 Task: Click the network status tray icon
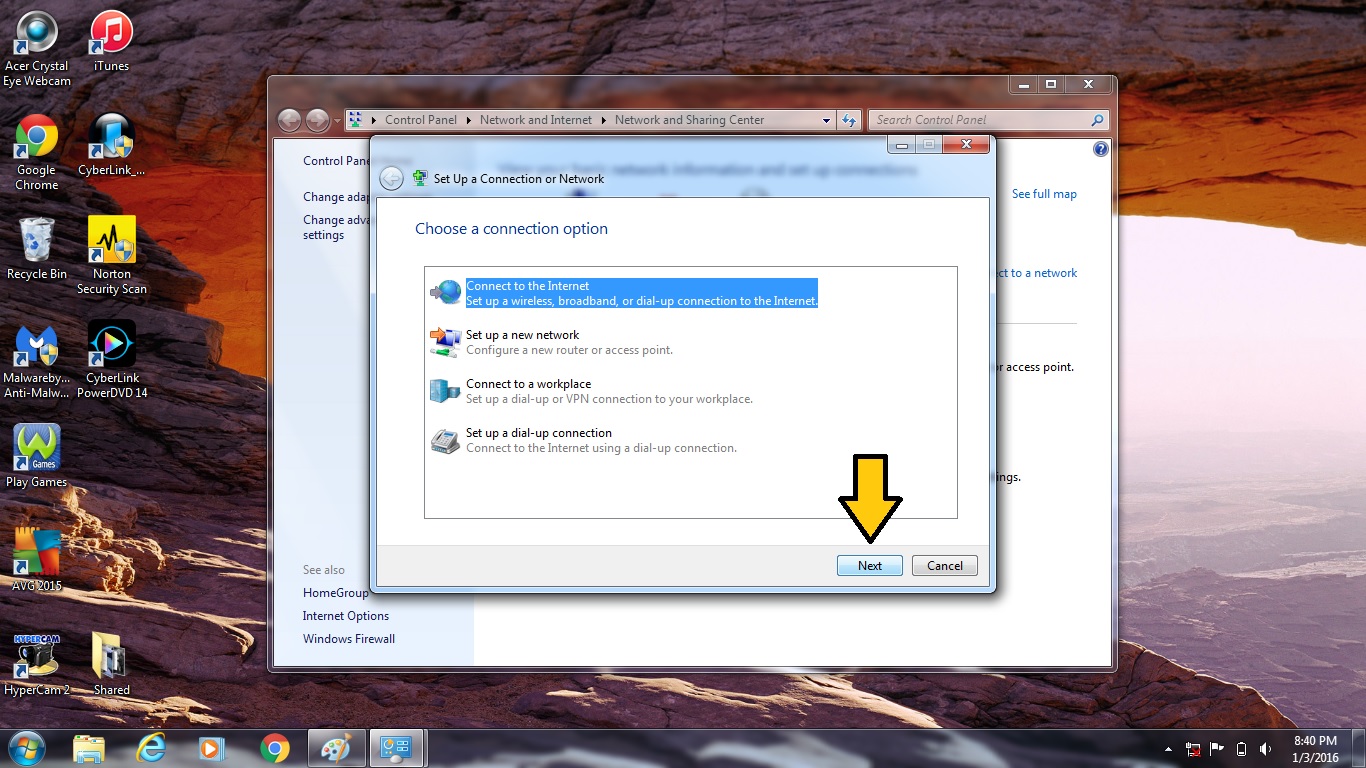click(1193, 748)
